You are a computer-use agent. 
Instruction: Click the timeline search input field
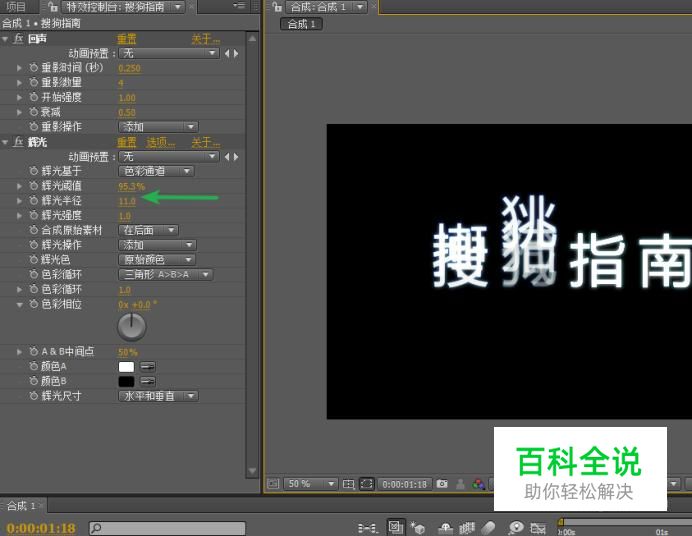(x=167, y=528)
